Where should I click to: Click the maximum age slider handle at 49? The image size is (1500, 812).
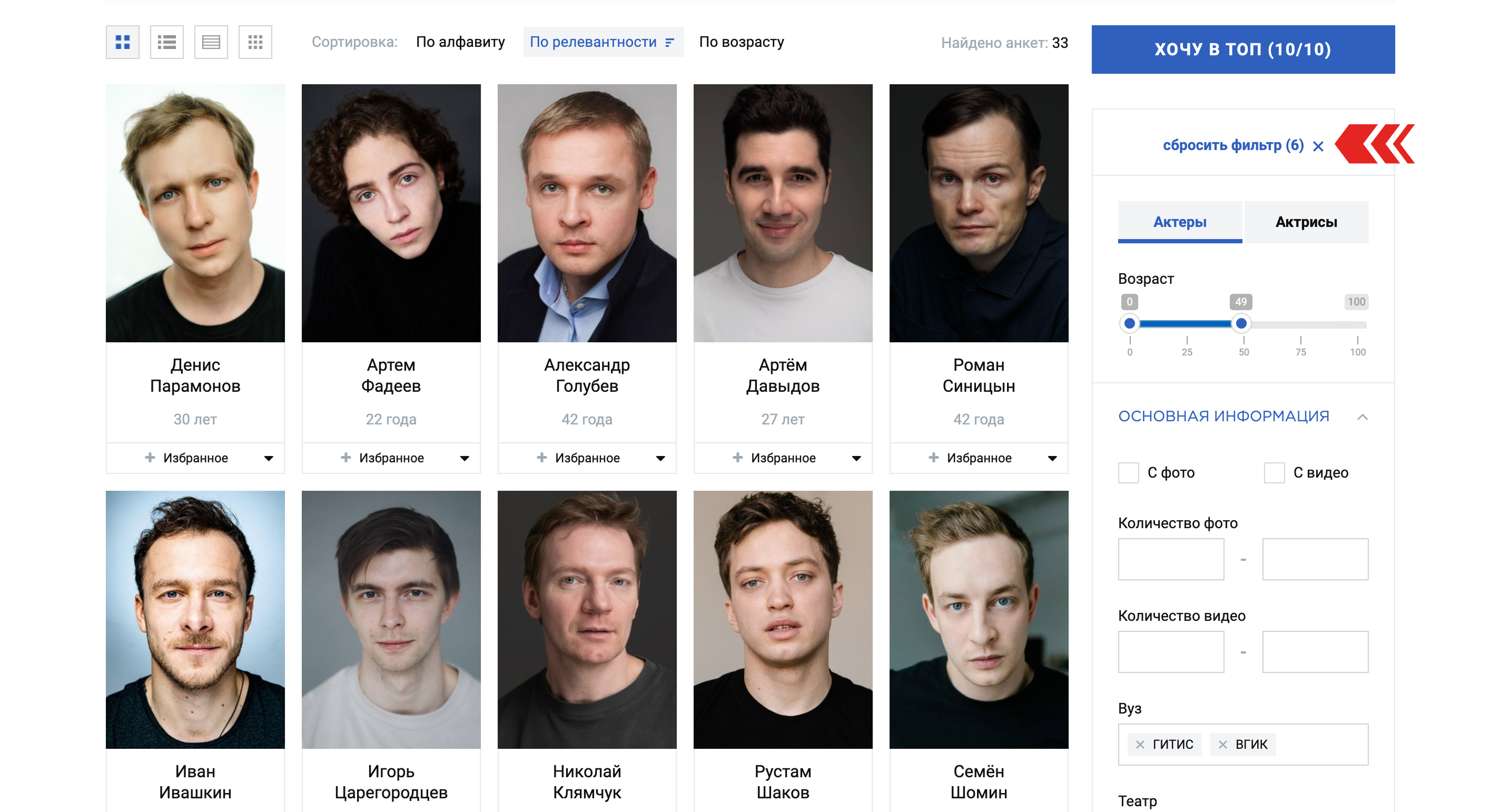1241,323
